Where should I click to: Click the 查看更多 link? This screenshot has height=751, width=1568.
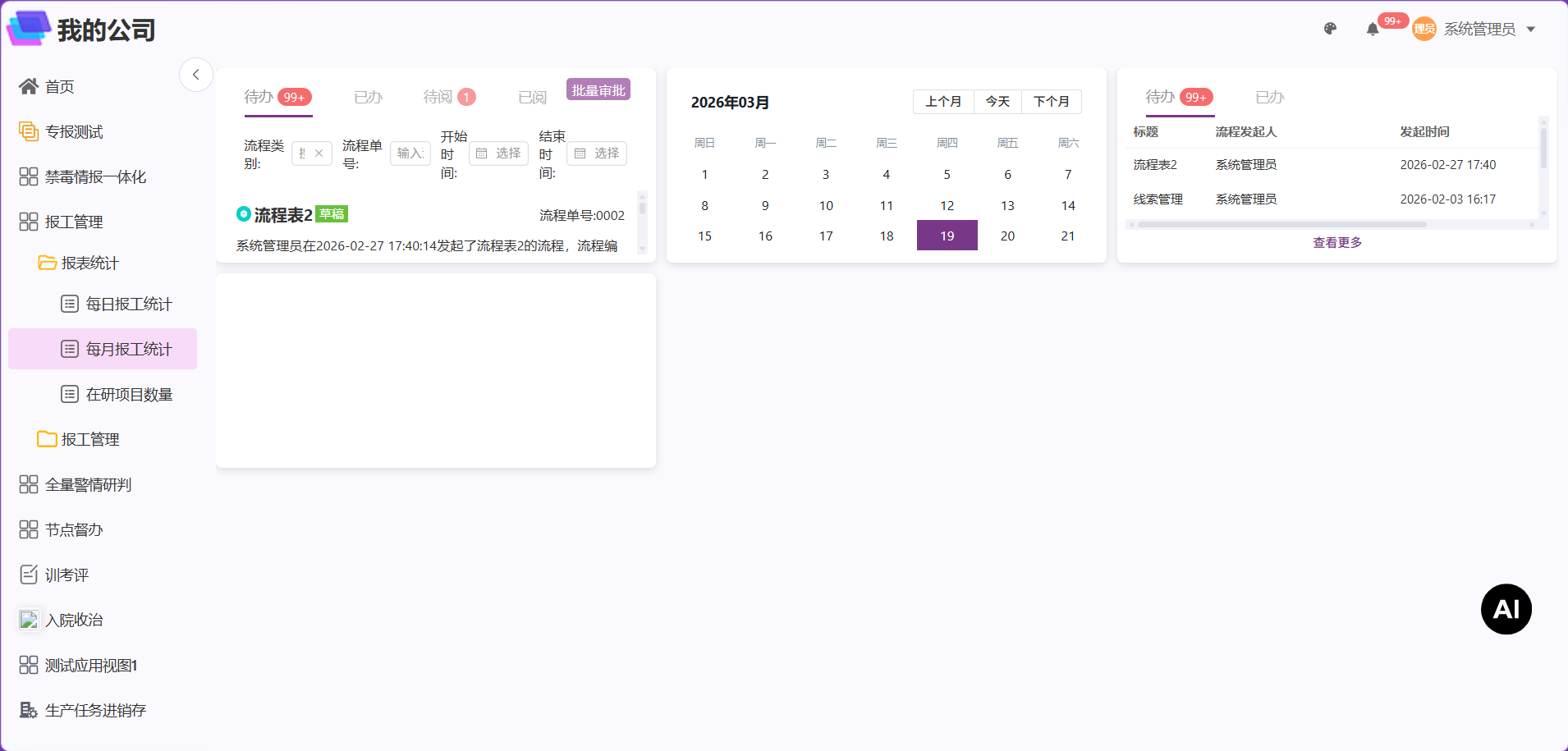click(x=1337, y=243)
